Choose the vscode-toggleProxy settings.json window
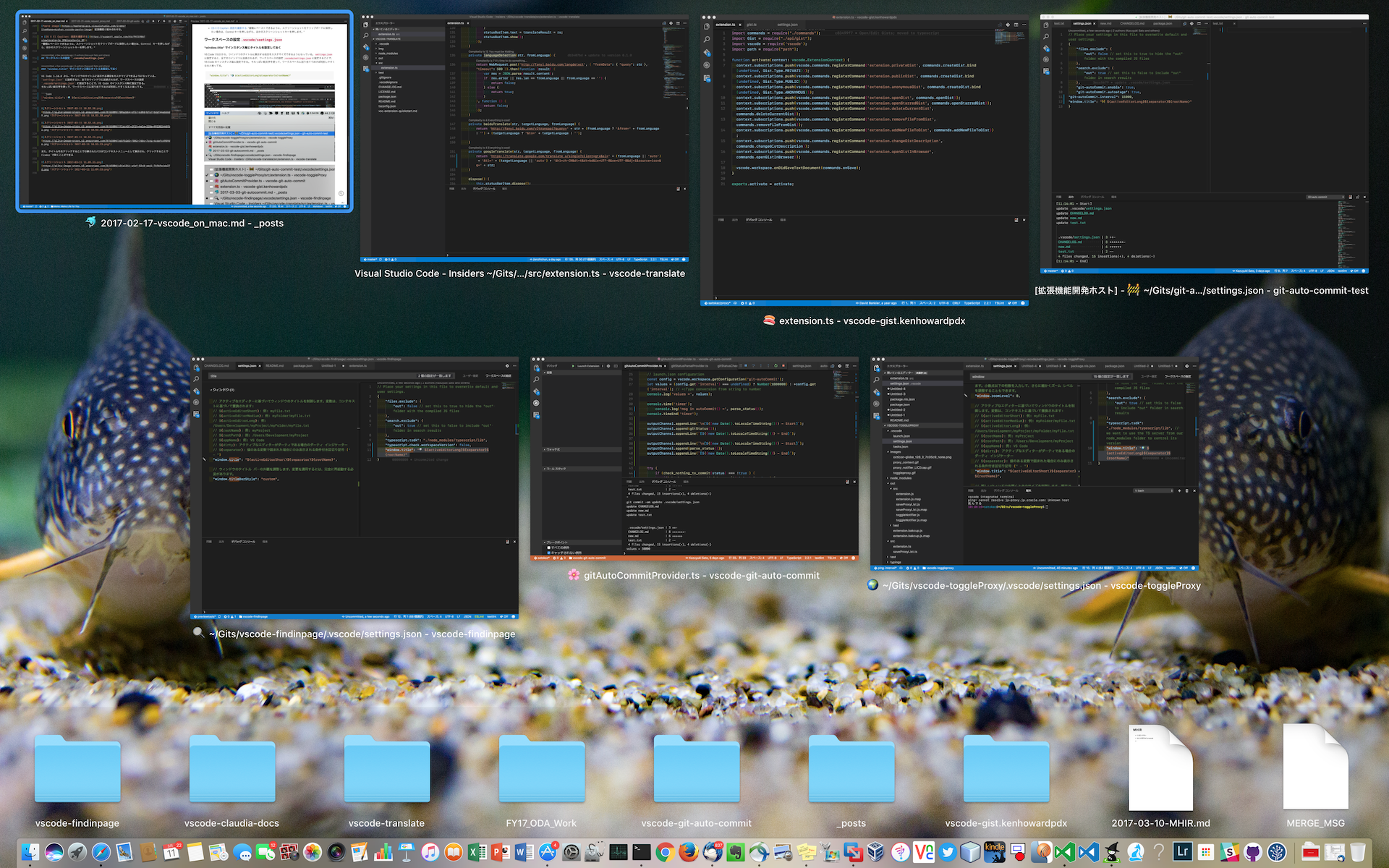The image size is (1389, 868). (1035, 463)
